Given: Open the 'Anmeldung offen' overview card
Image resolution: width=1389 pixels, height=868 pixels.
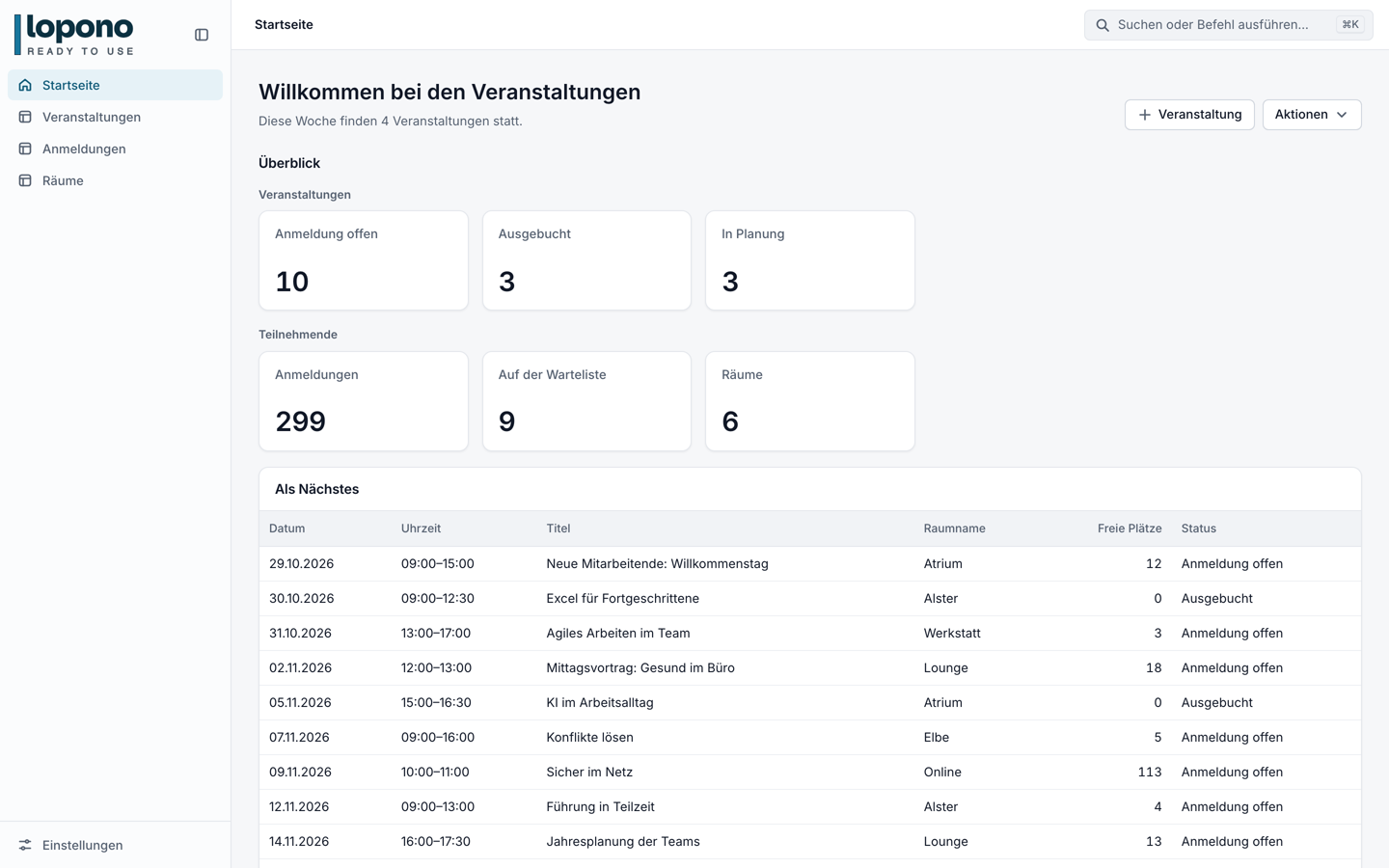Looking at the screenshot, I should coord(364,260).
